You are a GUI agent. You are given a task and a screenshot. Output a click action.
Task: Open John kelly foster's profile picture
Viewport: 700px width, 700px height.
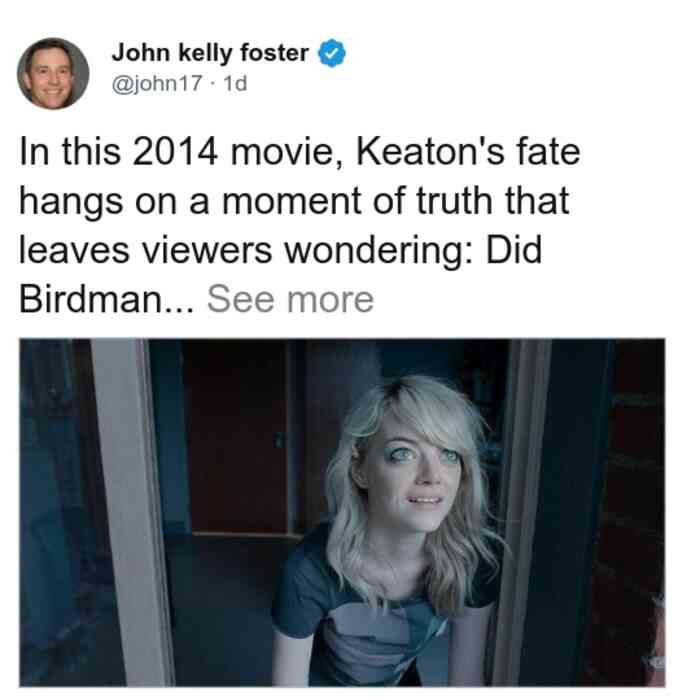53,74
